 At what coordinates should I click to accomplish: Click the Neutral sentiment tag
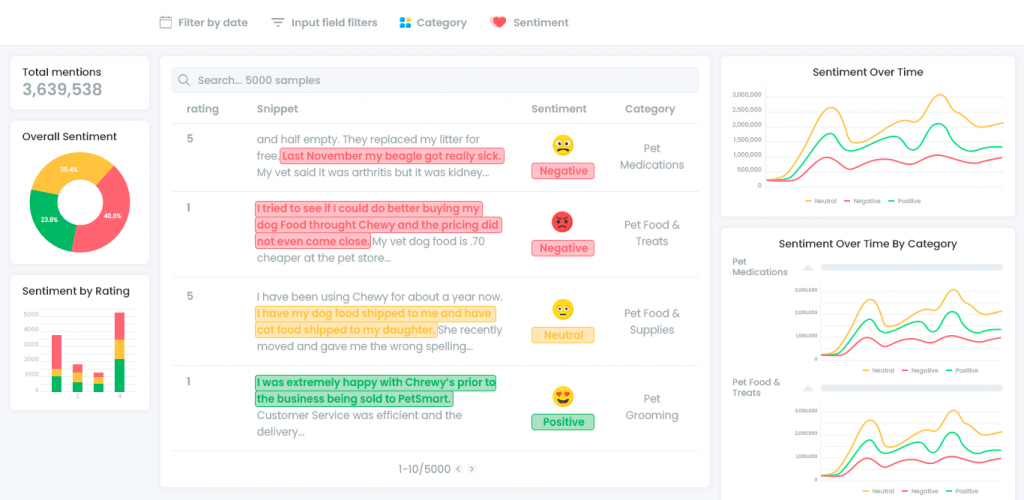(563, 335)
